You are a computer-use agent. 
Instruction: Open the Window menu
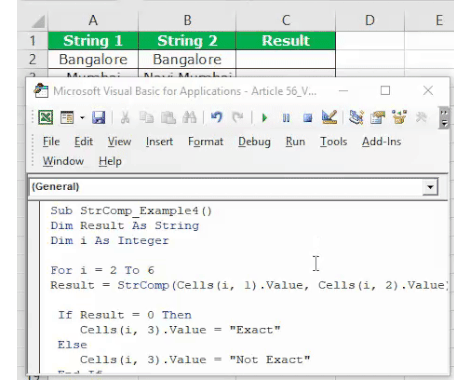(x=63, y=161)
